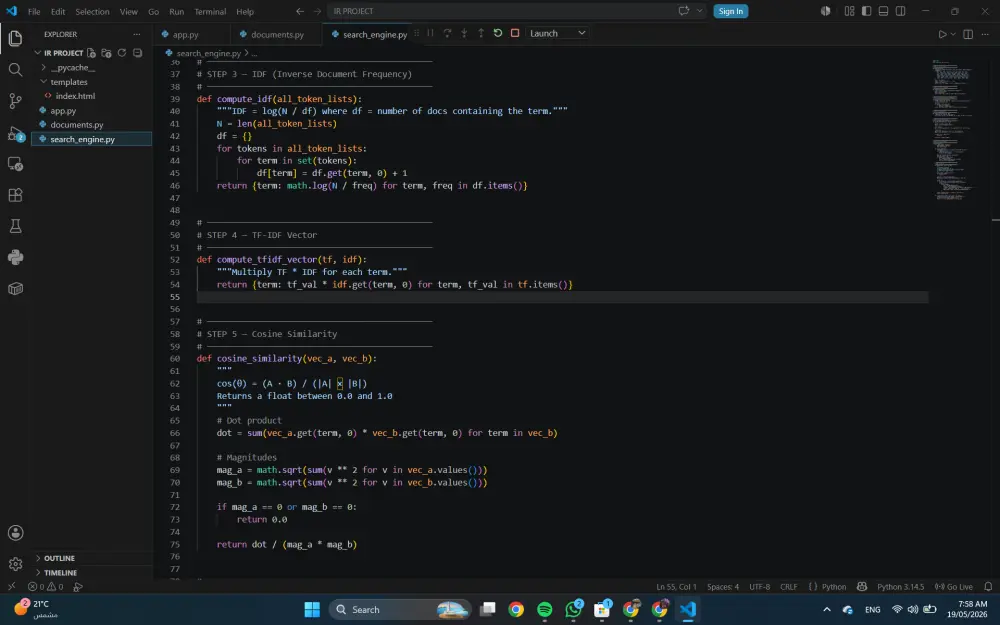
Task: Open the Windows Start menu
Action: pos(312,610)
